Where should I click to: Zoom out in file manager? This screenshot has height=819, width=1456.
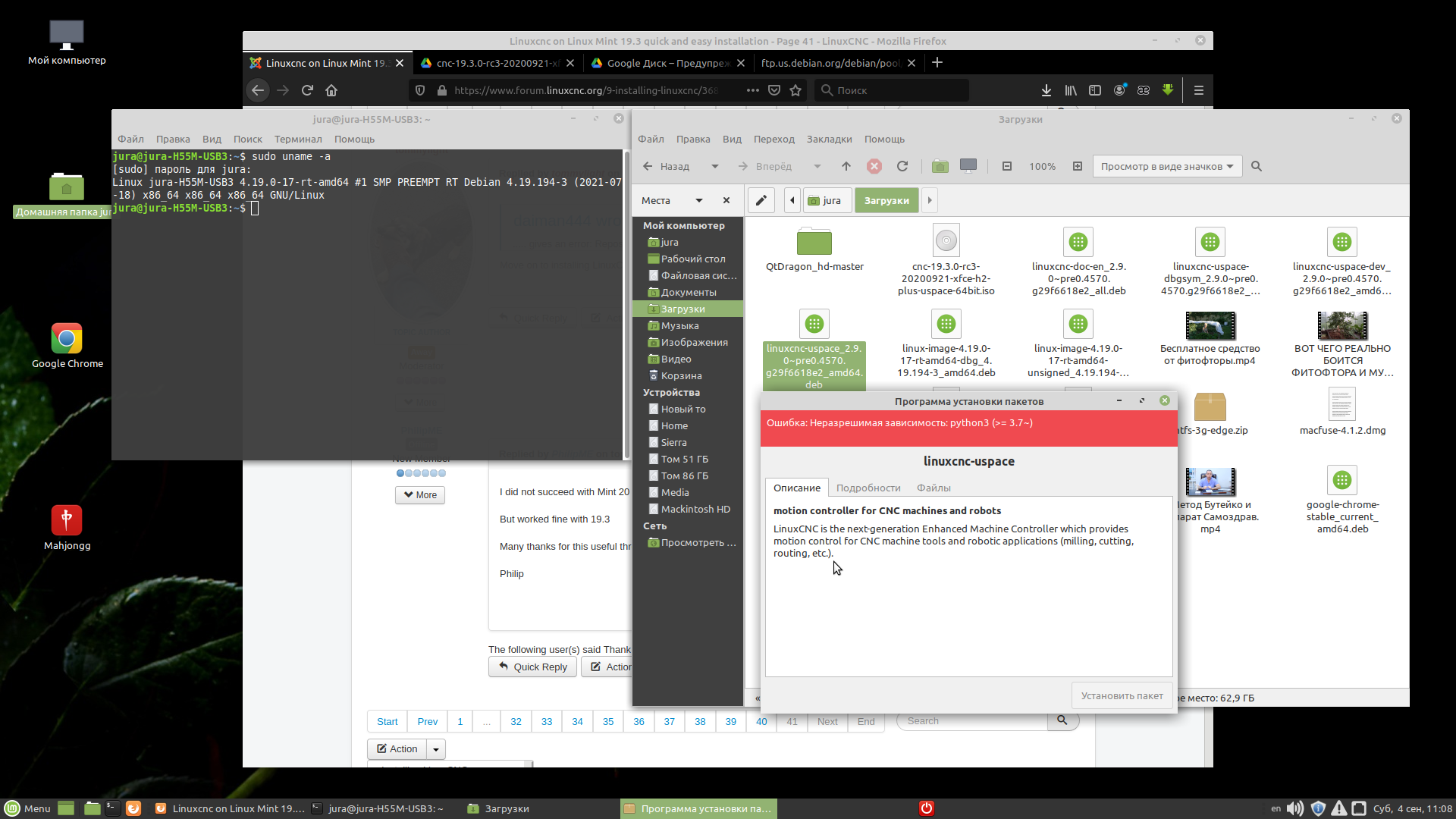[1007, 166]
